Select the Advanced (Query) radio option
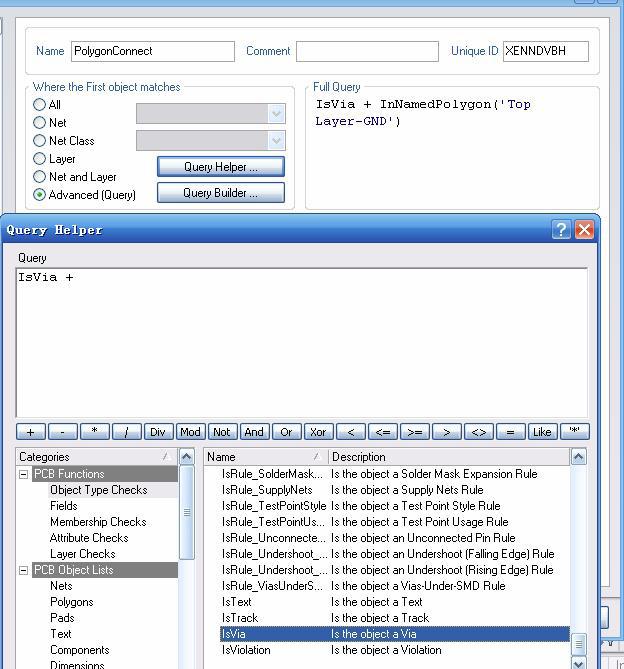Screen dimensions: 624x669 coord(39,195)
